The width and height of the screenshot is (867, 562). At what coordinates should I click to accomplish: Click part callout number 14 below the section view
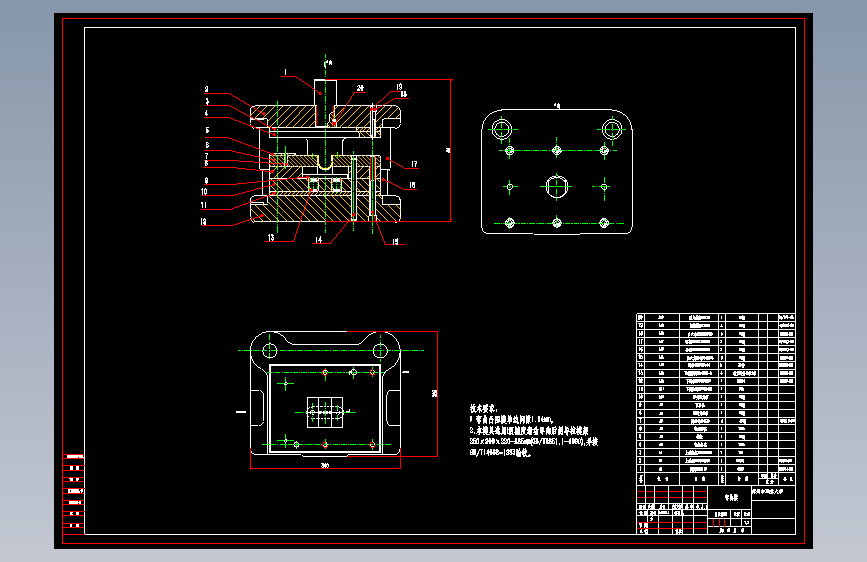click(x=318, y=240)
